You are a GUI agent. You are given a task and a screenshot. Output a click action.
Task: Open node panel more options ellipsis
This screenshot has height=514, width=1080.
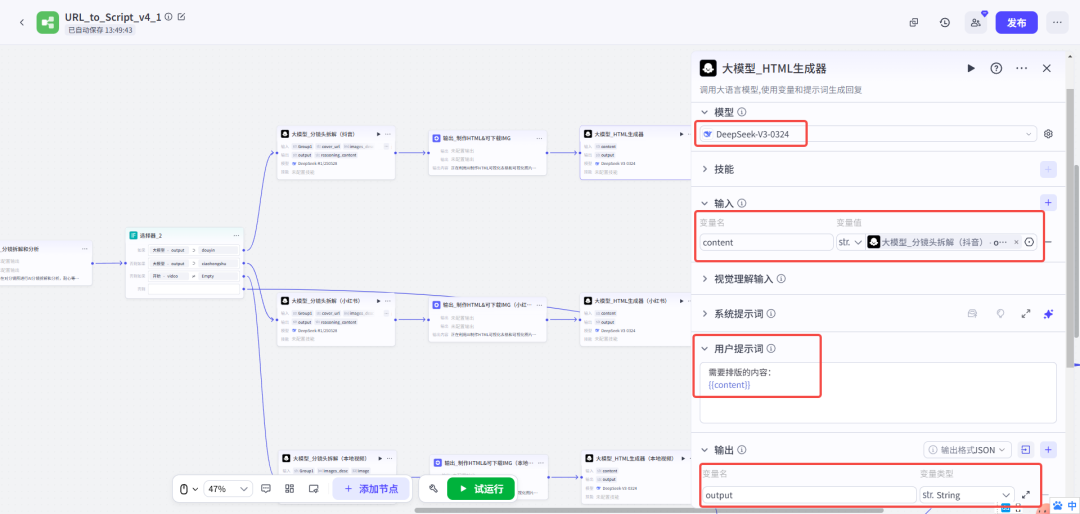[x=1021, y=68]
